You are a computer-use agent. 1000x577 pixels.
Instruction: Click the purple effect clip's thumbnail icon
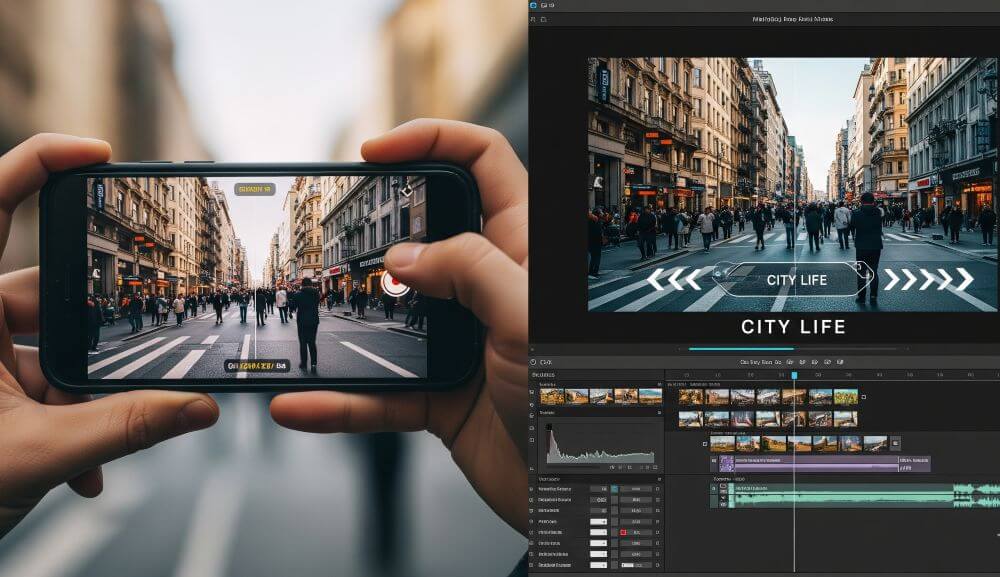click(x=727, y=464)
